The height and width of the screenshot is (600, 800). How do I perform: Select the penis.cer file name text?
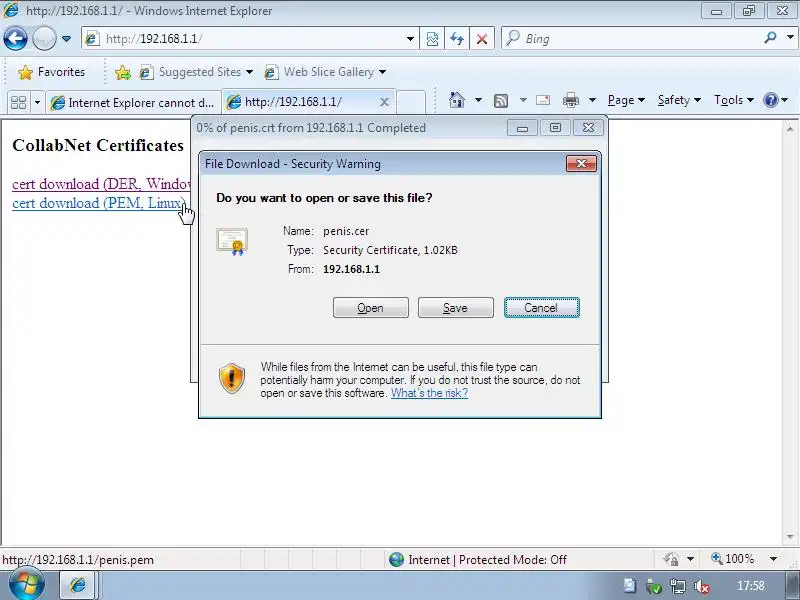tap(346, 231)
